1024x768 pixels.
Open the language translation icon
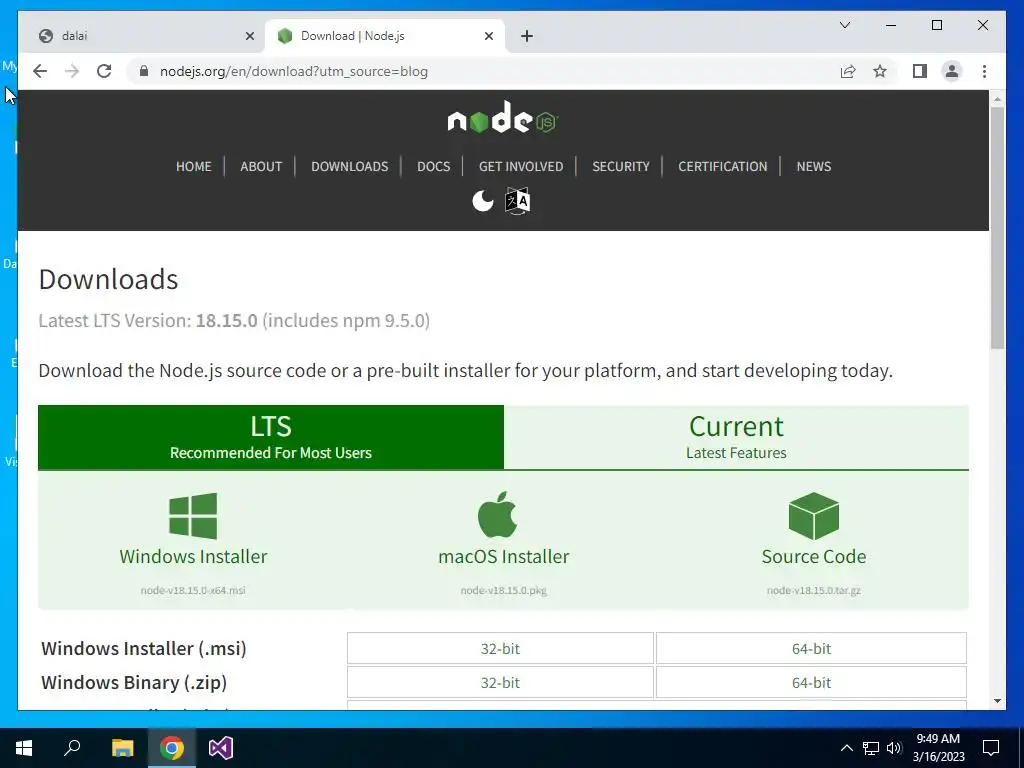click(517, 200)
